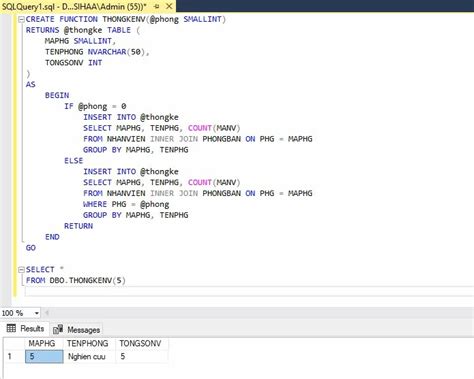Click the 'WHERE PHG = @phong' line
The height and width of the screenshot is (379, 474).
click(x=126, y=204)
